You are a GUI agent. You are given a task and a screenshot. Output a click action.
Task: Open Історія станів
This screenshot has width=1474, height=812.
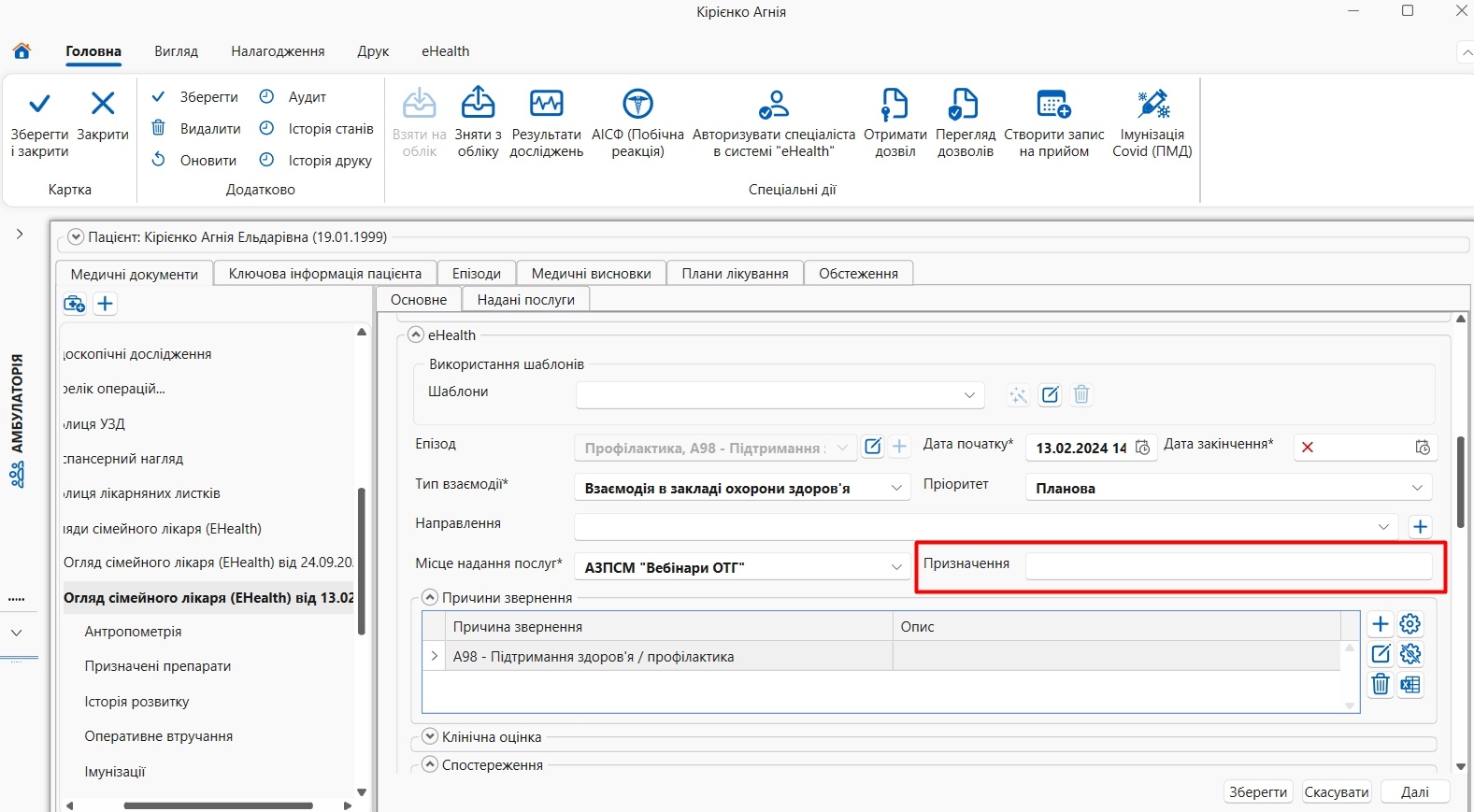pyautogui.click(x=316, y=129)
